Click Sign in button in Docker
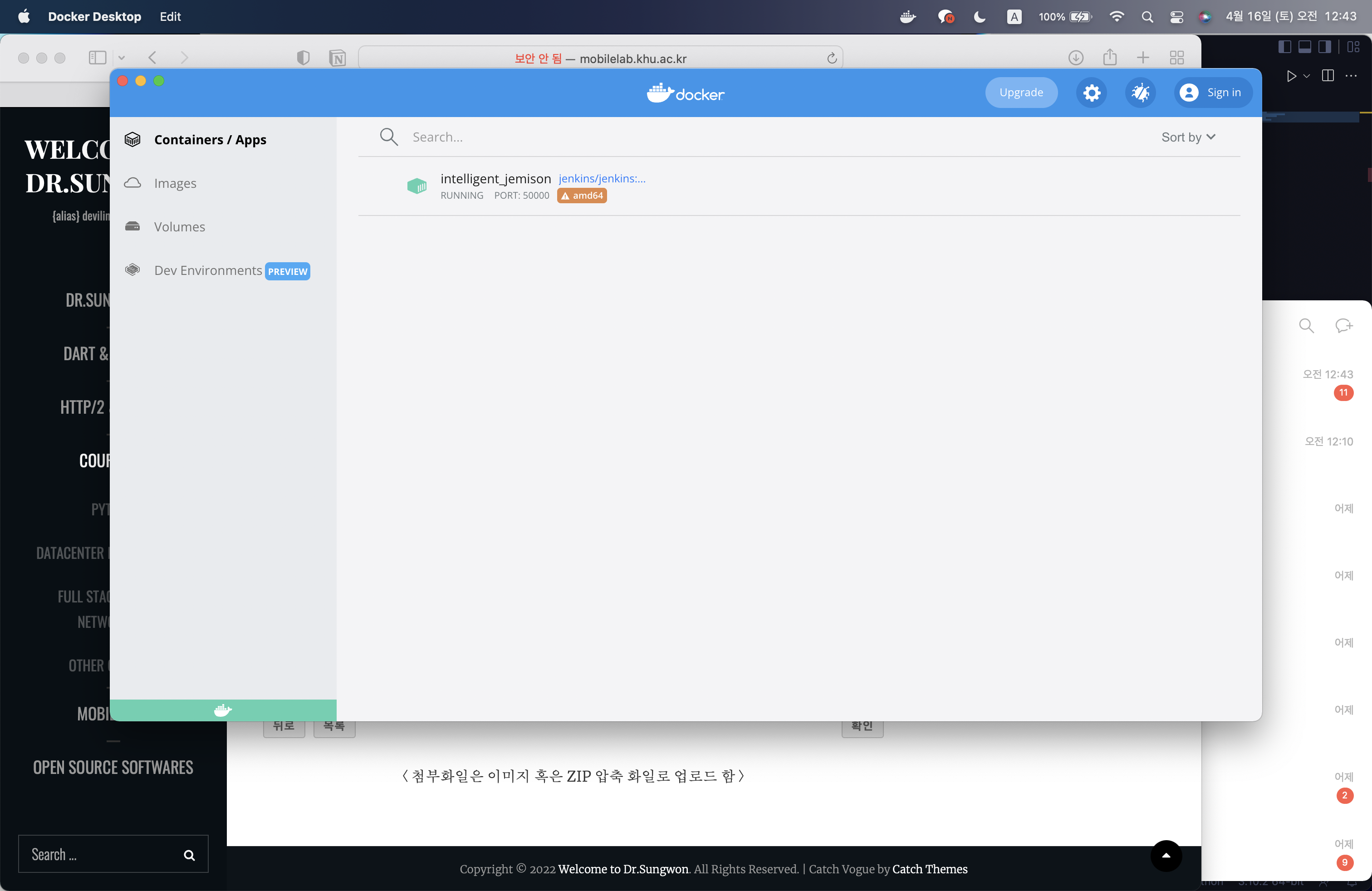The image size is (1372, 891). click(x=1213, y=93)
